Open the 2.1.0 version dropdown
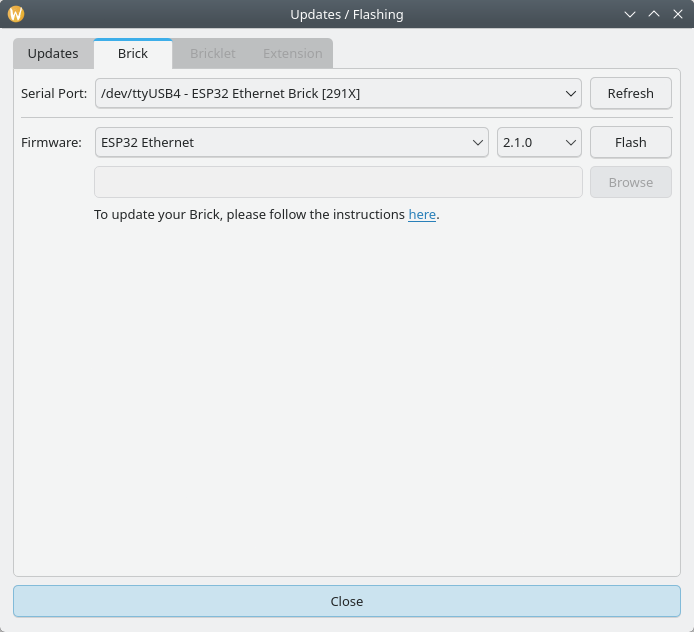Screen dimensions: 694x632 [539, 142]
